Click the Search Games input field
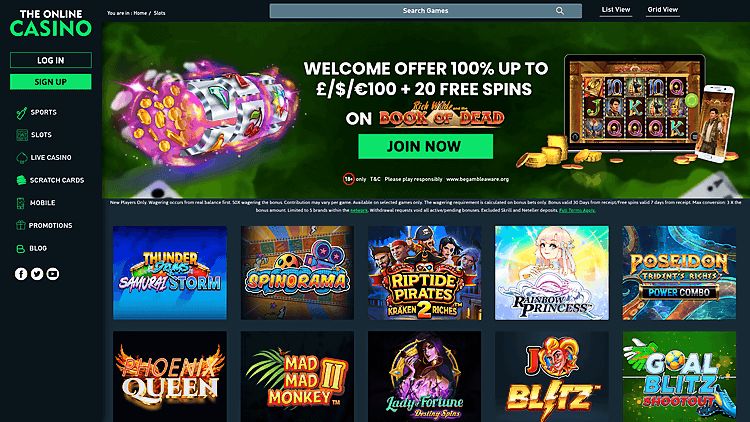Image resolution: width=750 pixels, height=422 pixels. (x=425, y=11)
